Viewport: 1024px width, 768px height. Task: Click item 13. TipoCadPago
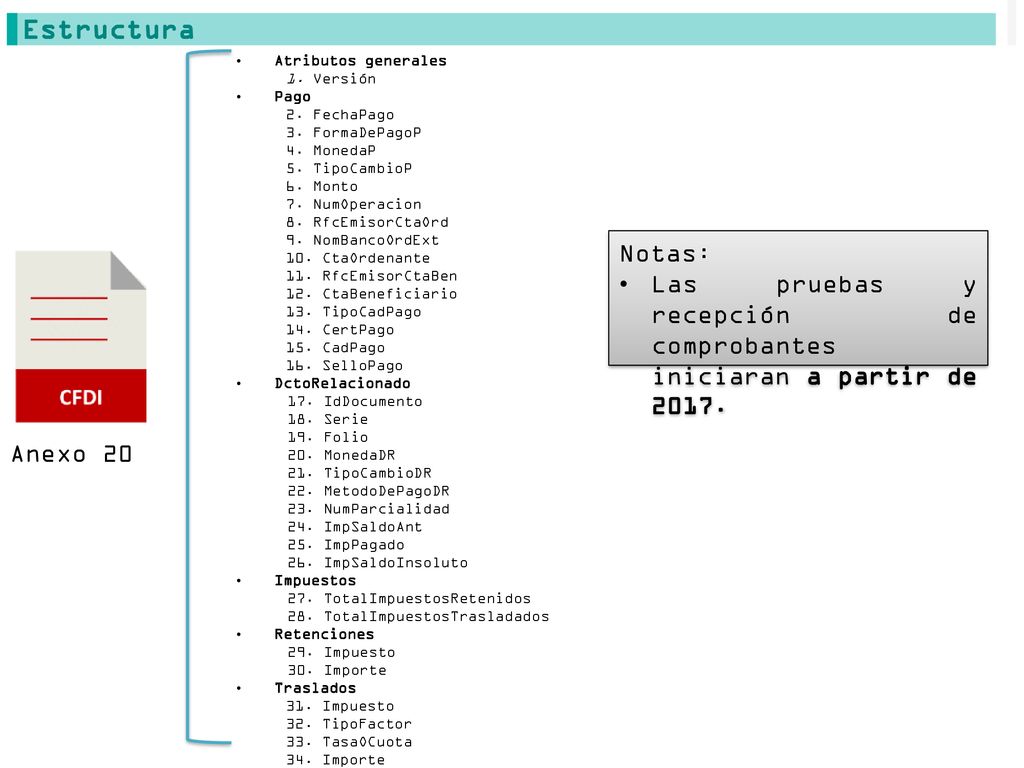click(354, 312)
